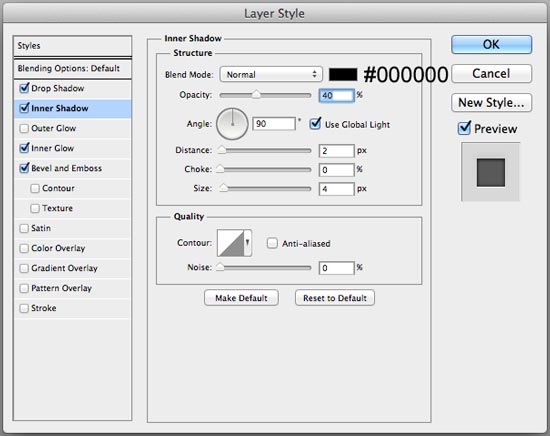Viewport: 550px width, 436px height.
Task: Click the black shadow color swatch
Action: tap(343, 74)
